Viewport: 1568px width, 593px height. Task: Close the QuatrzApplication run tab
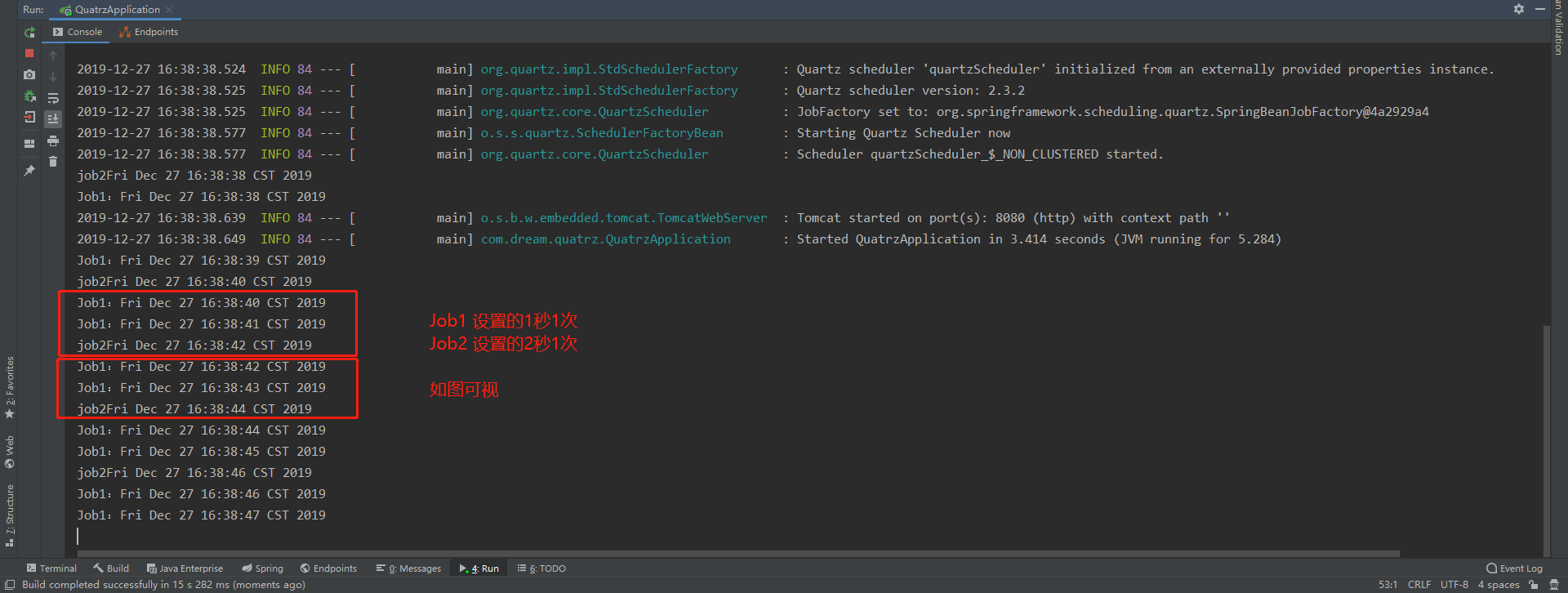169,10
